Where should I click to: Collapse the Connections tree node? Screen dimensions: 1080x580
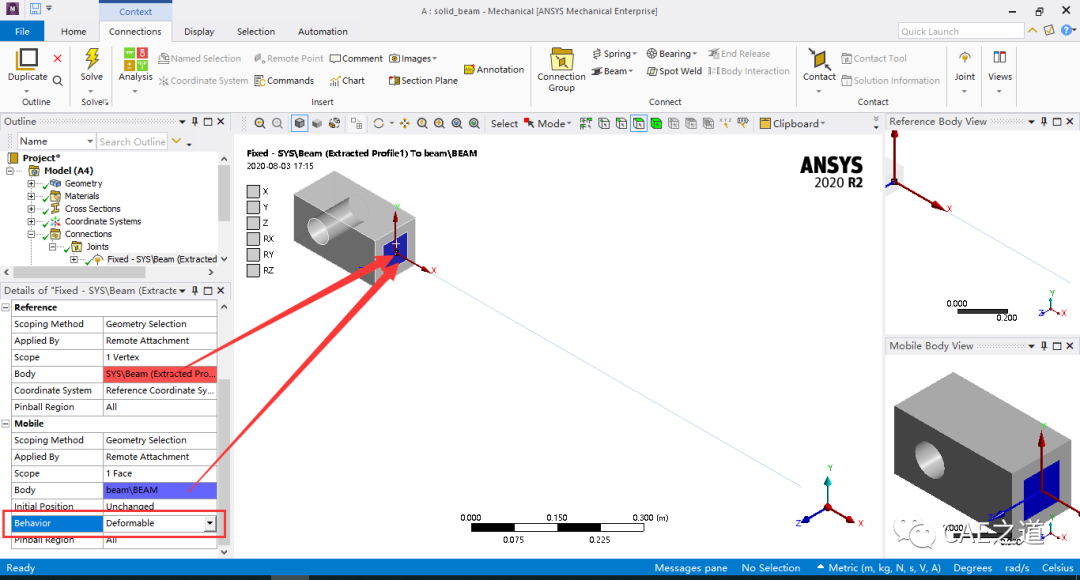pyautogui.click(x=31, y=234)
